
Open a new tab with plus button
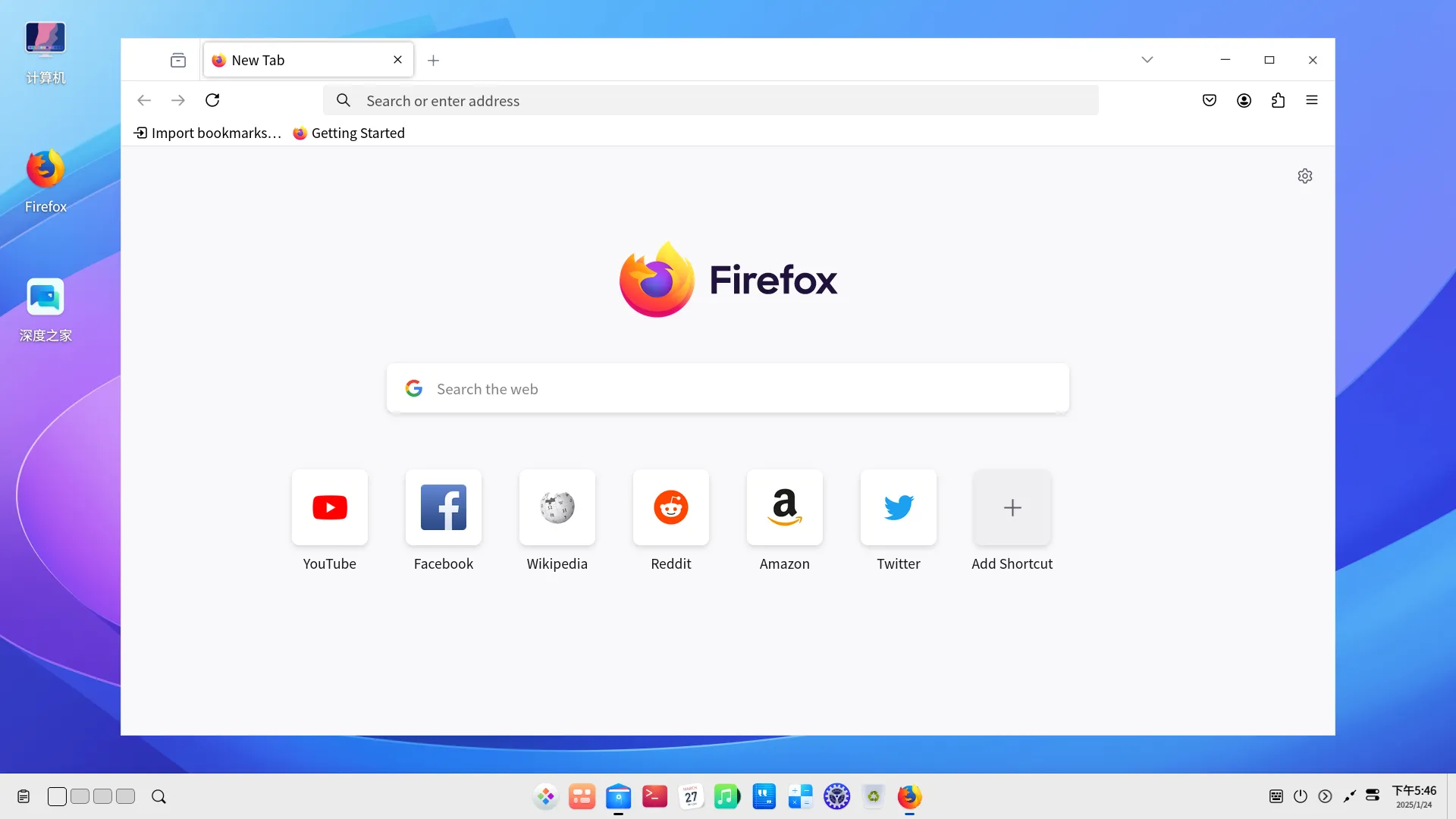pyautogui.click(x=433, y=60)
